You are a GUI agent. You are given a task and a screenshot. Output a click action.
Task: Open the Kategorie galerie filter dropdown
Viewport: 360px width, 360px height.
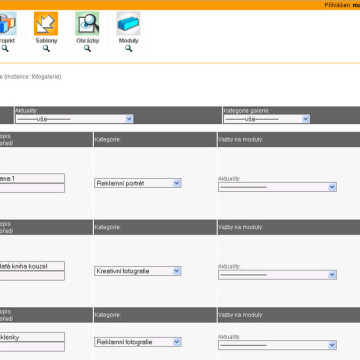[x=267, y=119]
